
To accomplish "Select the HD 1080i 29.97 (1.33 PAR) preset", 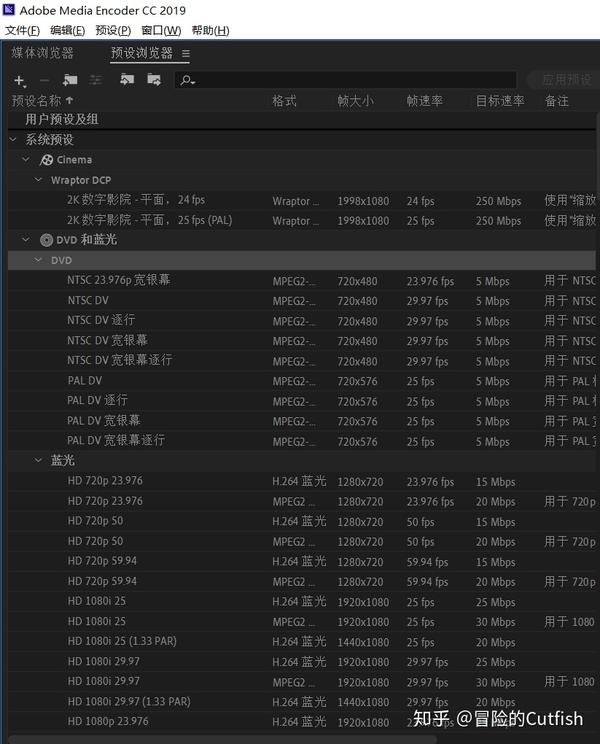I will pyautogui.click(x=302, y=701).
